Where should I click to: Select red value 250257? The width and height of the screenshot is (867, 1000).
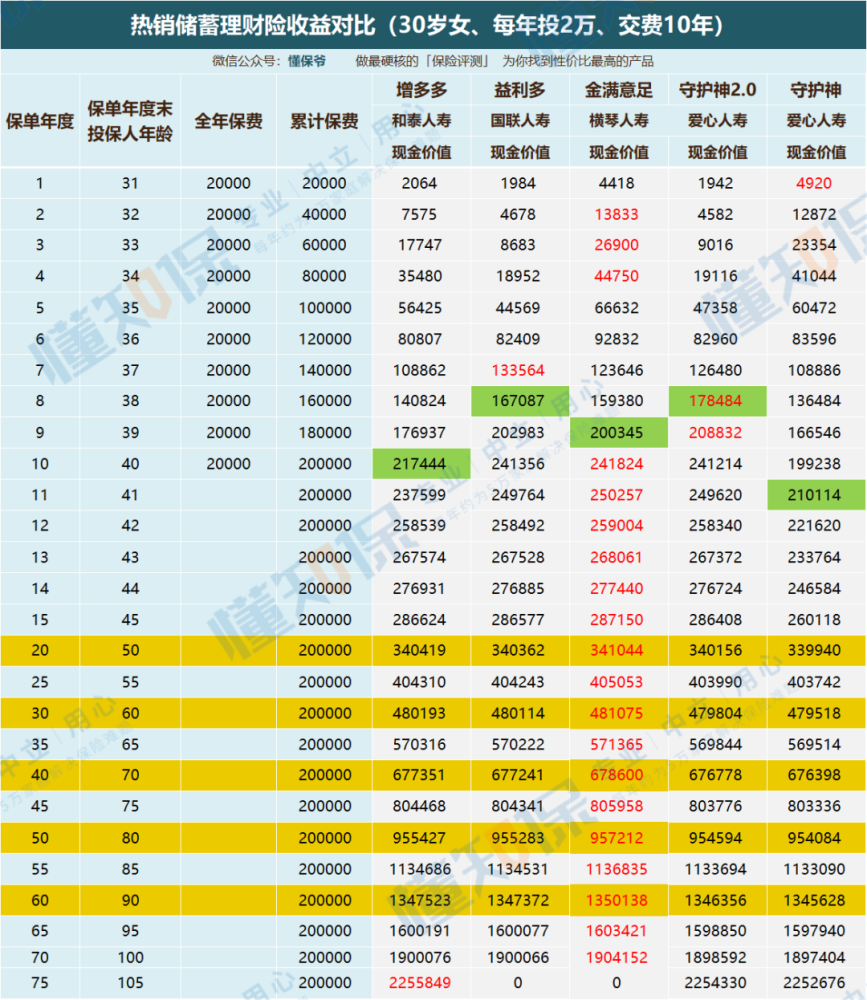click(616, 495)
